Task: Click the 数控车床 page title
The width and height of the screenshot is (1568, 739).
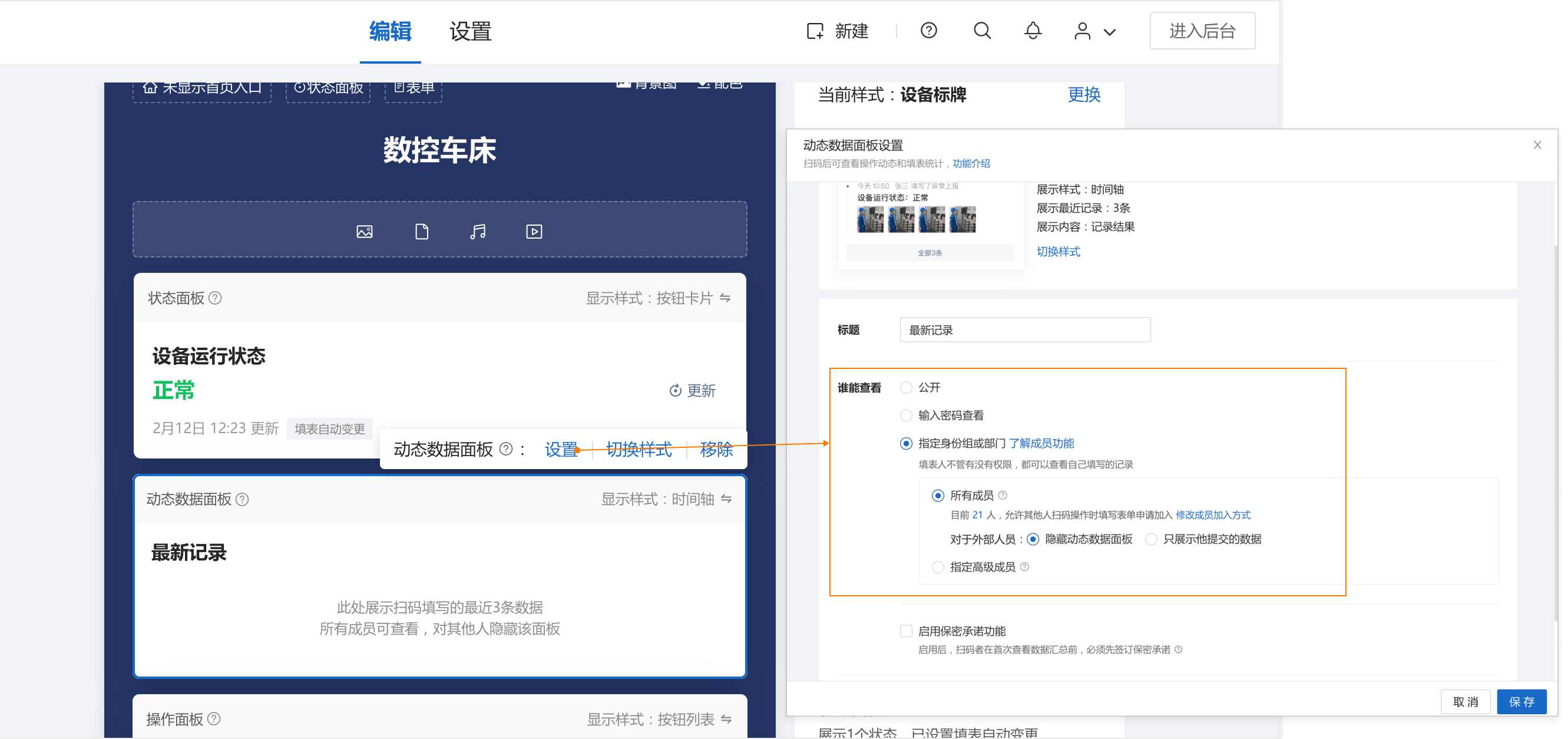Action: tap(439, 150)
